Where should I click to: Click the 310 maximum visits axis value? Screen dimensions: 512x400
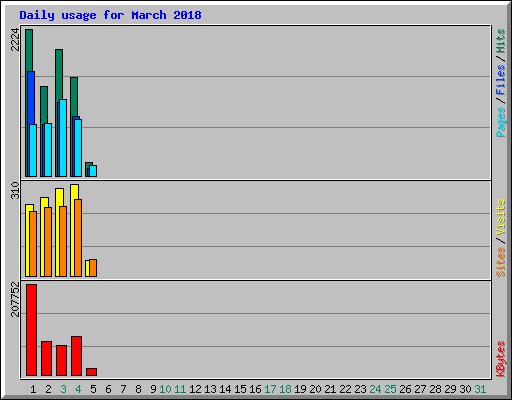(15, 190)
